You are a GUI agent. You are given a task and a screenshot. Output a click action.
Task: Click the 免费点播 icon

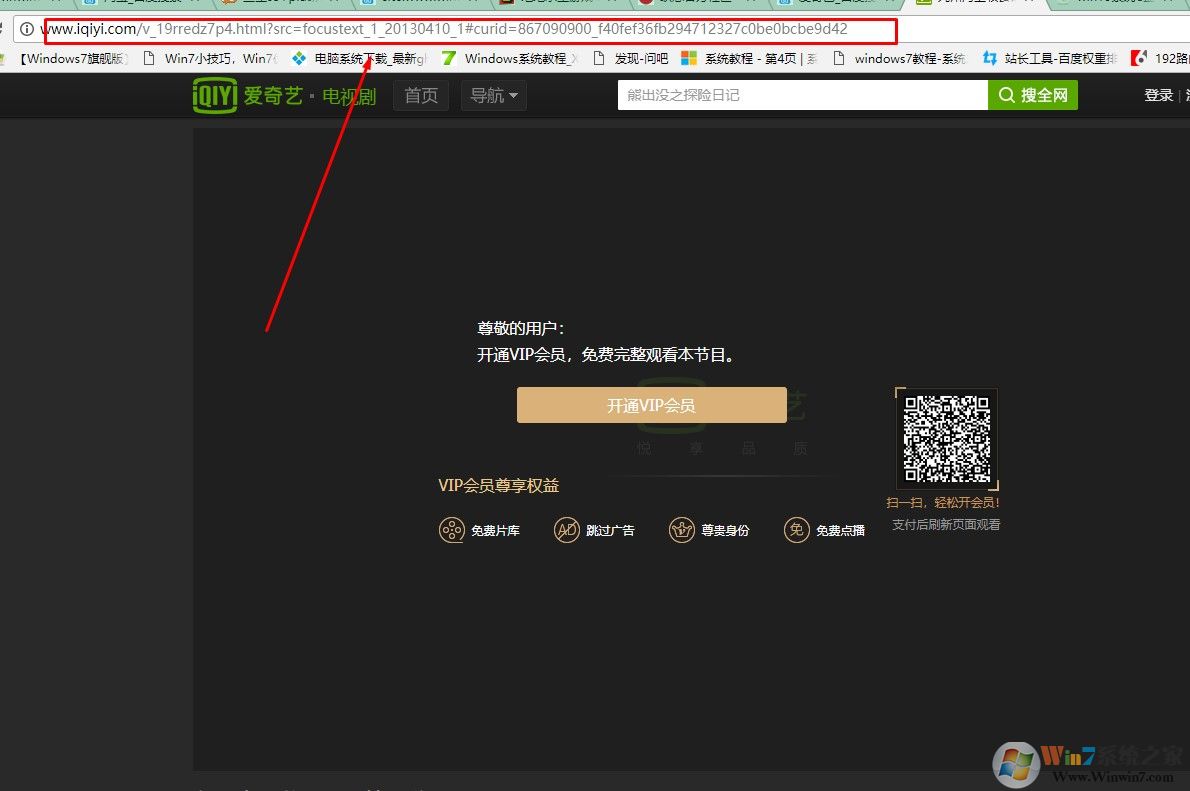pos(796,530)
